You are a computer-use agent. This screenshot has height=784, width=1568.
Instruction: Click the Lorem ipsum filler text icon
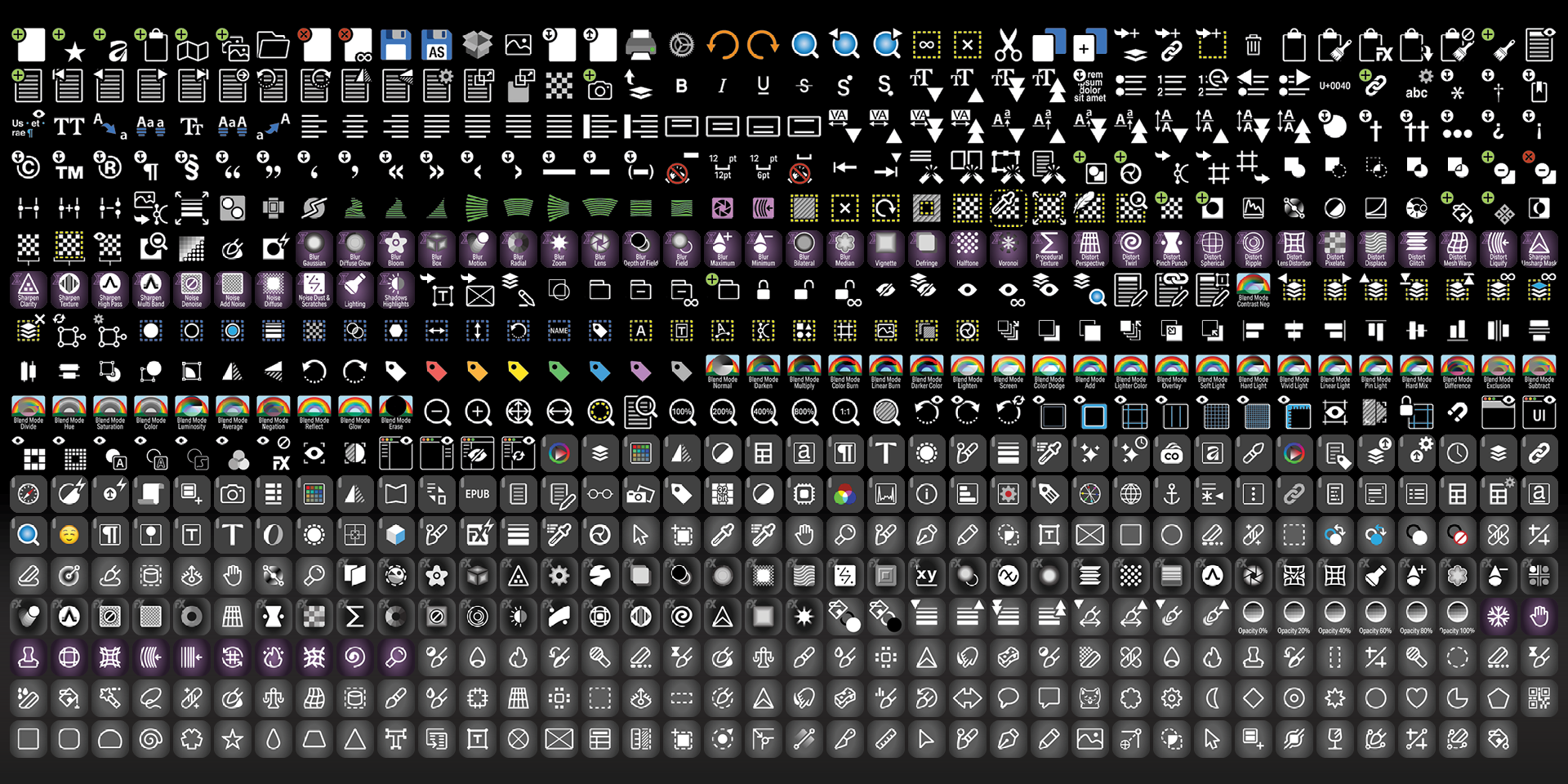coord(1090,86)
